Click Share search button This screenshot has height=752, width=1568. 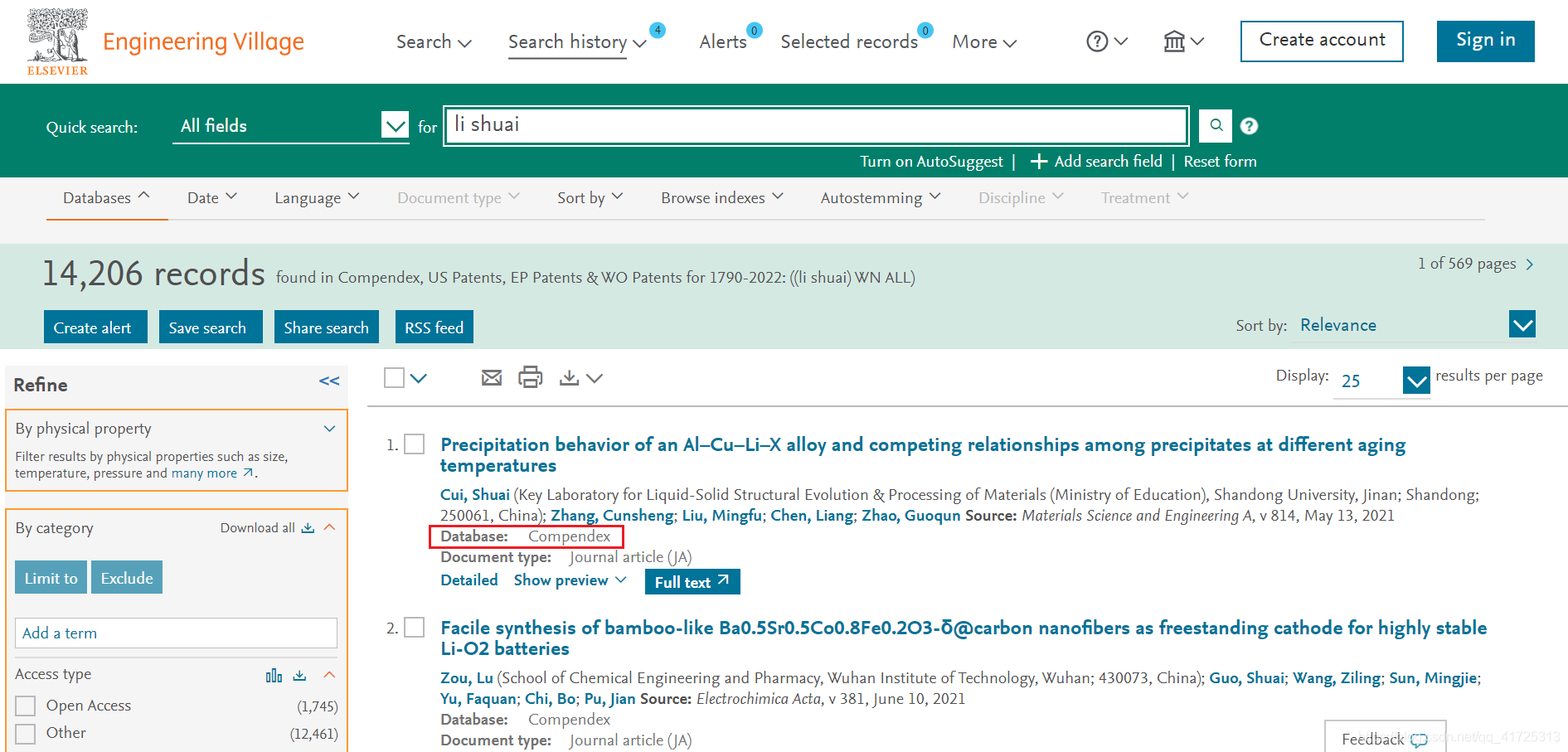pyautogui.click(x=327, y=327)
